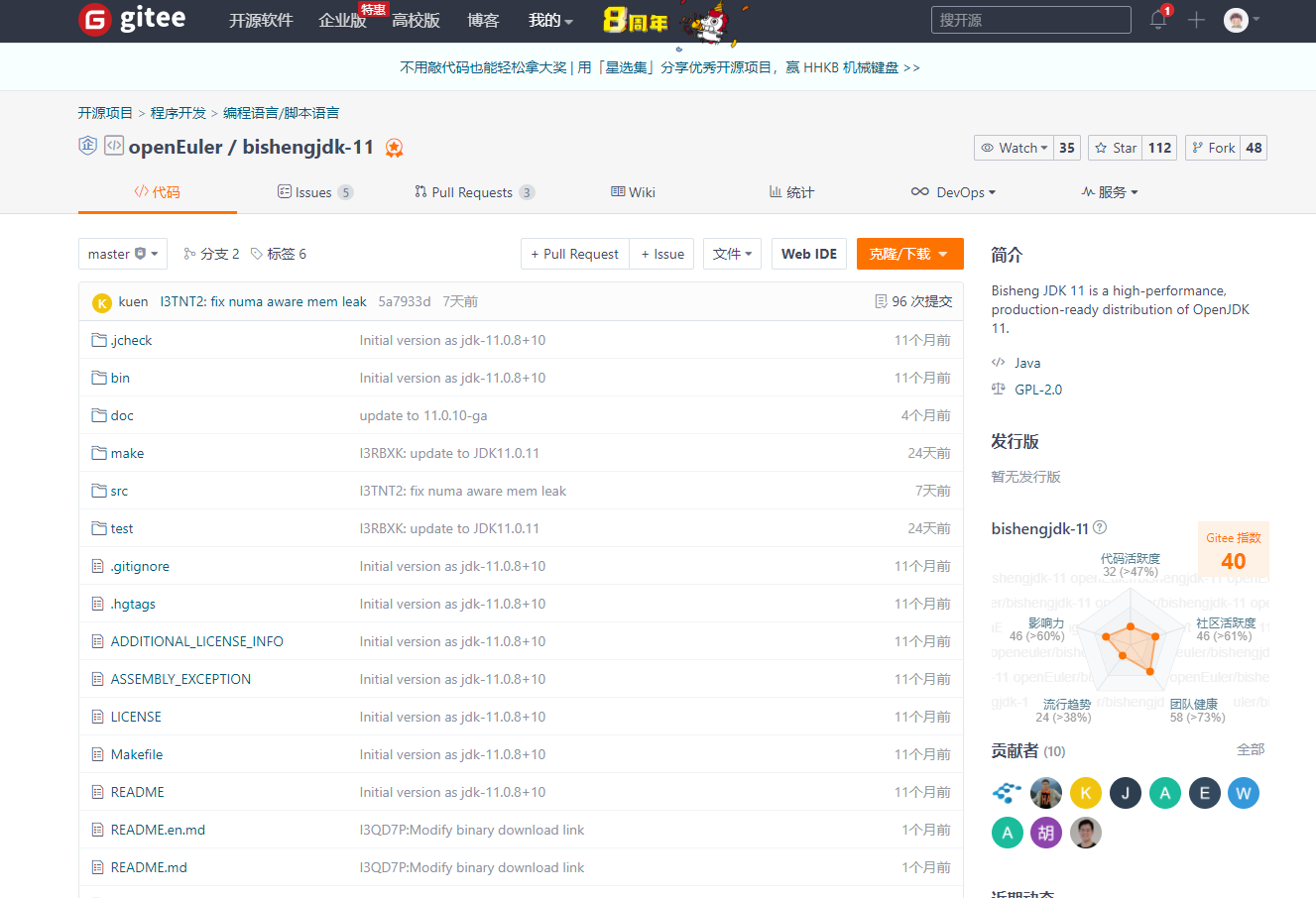Open the Makefile file
This screenshot has width=1316, height=898.
point(137,754)
